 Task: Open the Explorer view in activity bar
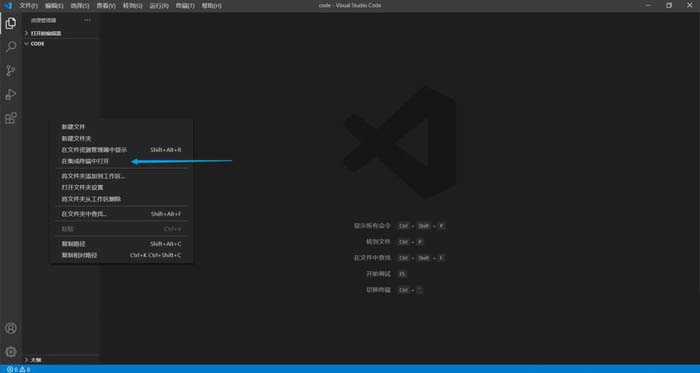[x=11, y=23]
